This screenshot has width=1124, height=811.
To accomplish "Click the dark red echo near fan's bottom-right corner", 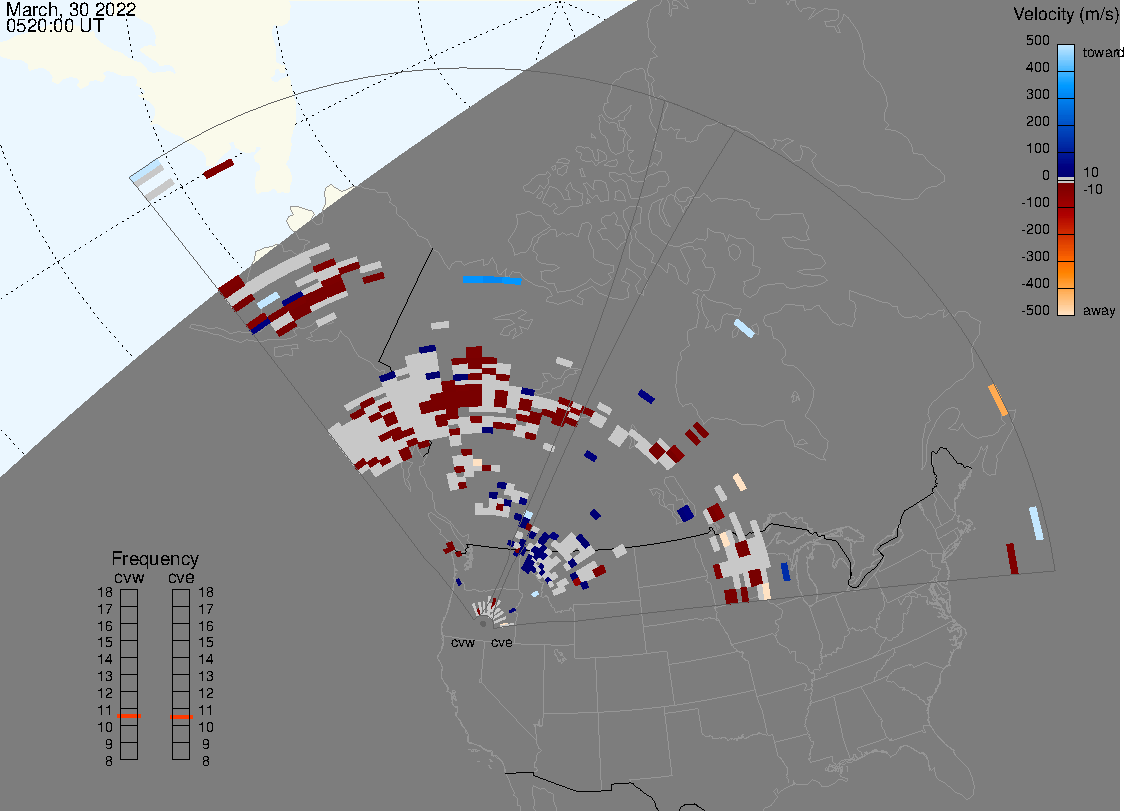I will 1012,559.
